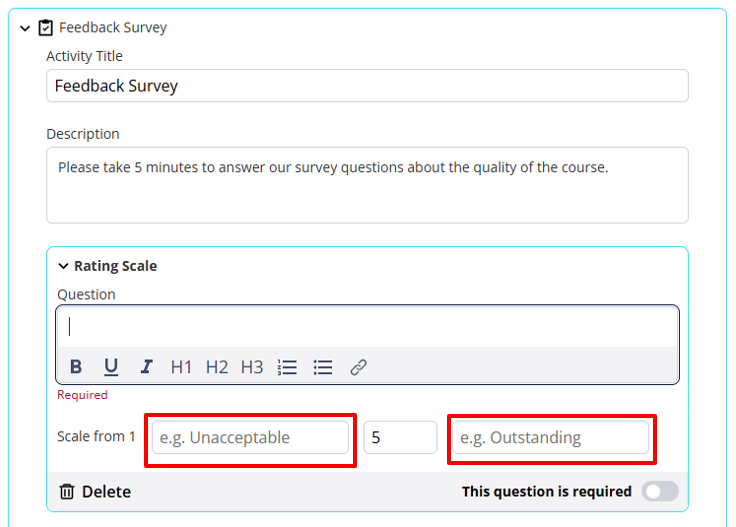Click the trash can icon
This screenshot has height=527, width=736.
point(67,492)
